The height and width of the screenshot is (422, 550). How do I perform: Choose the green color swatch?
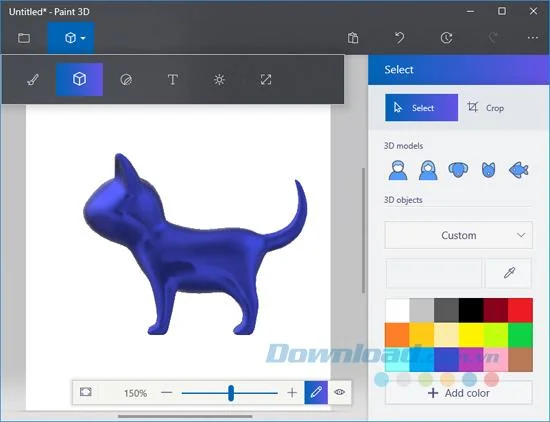point(520,335)
